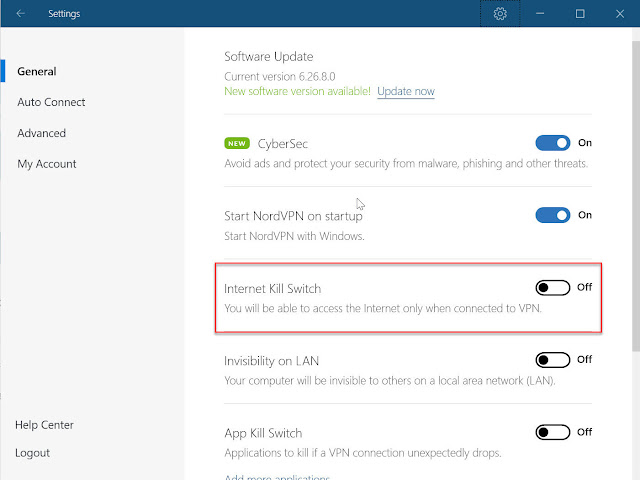The image size is (640, 480).
Task: Enable the Internet Kill Switch toggle
Action: [553, 288]
